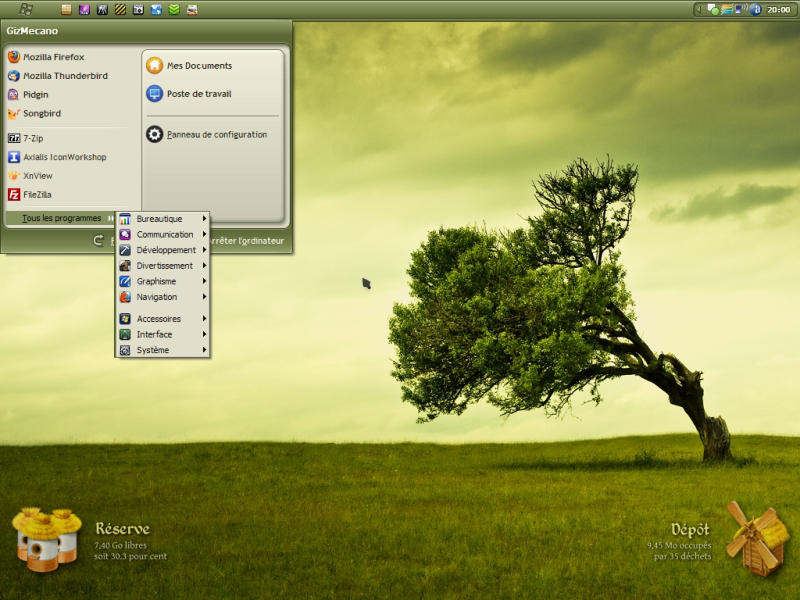
Task: Click the '7,40 Go libres' text
Action: pos(120,545)
